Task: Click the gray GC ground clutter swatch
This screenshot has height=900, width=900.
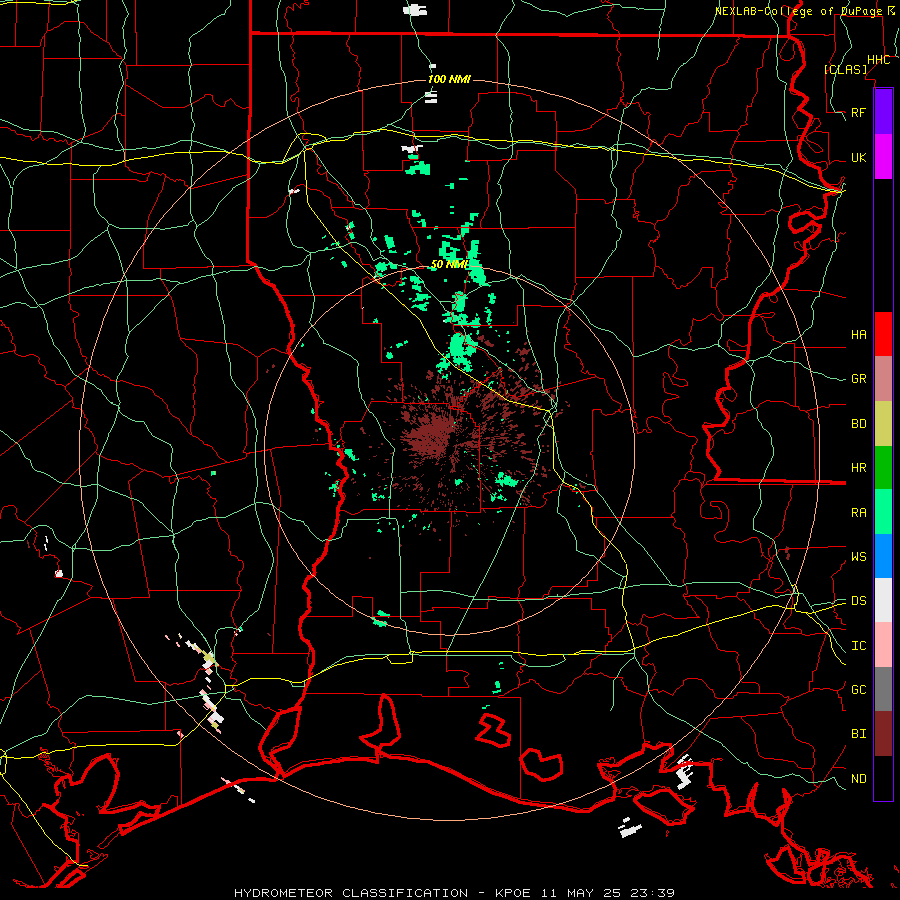Action: pos(883,689)
